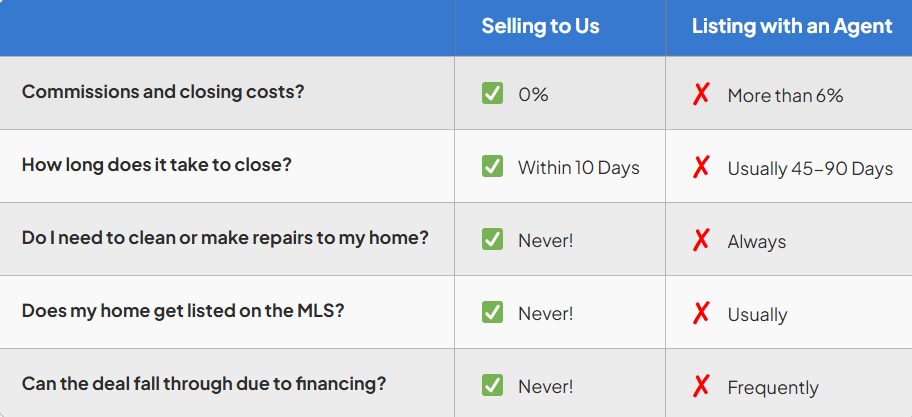Screen dimensions: 912x417
Task: Click the red X beside Usually
Action: point(701,313)
